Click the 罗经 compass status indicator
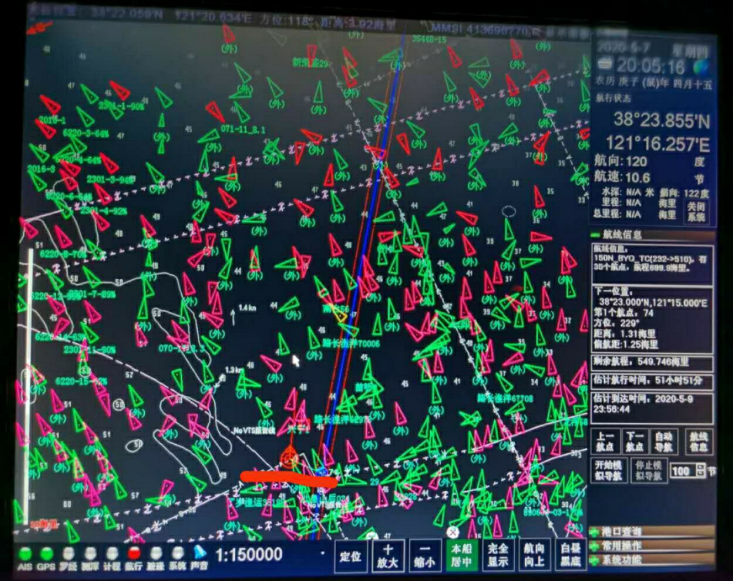This screenshot has height=581, width=733. [68, 554]
